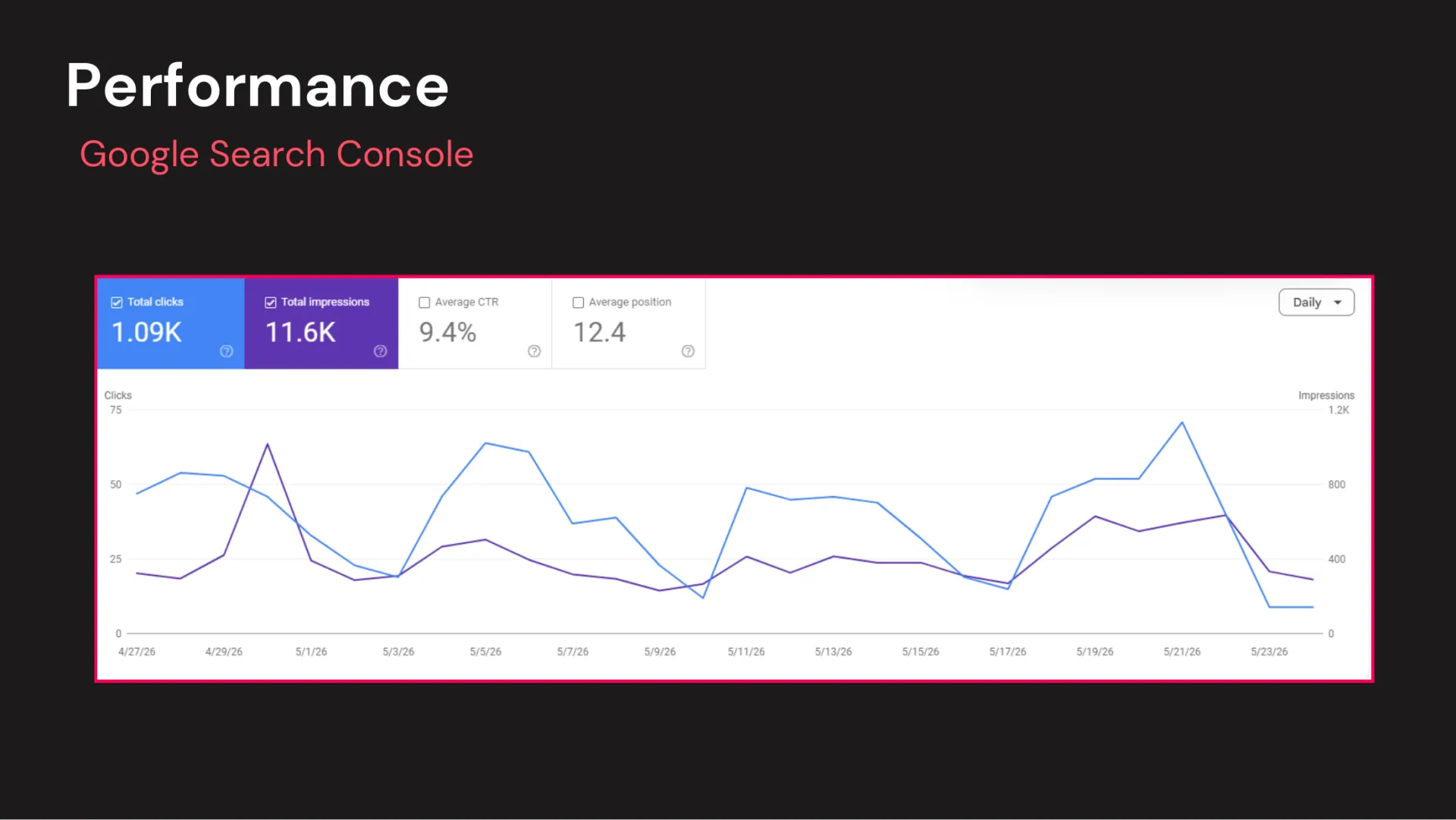
Task: Click the 800 impressions axis value
Action: coord(1336,485)
